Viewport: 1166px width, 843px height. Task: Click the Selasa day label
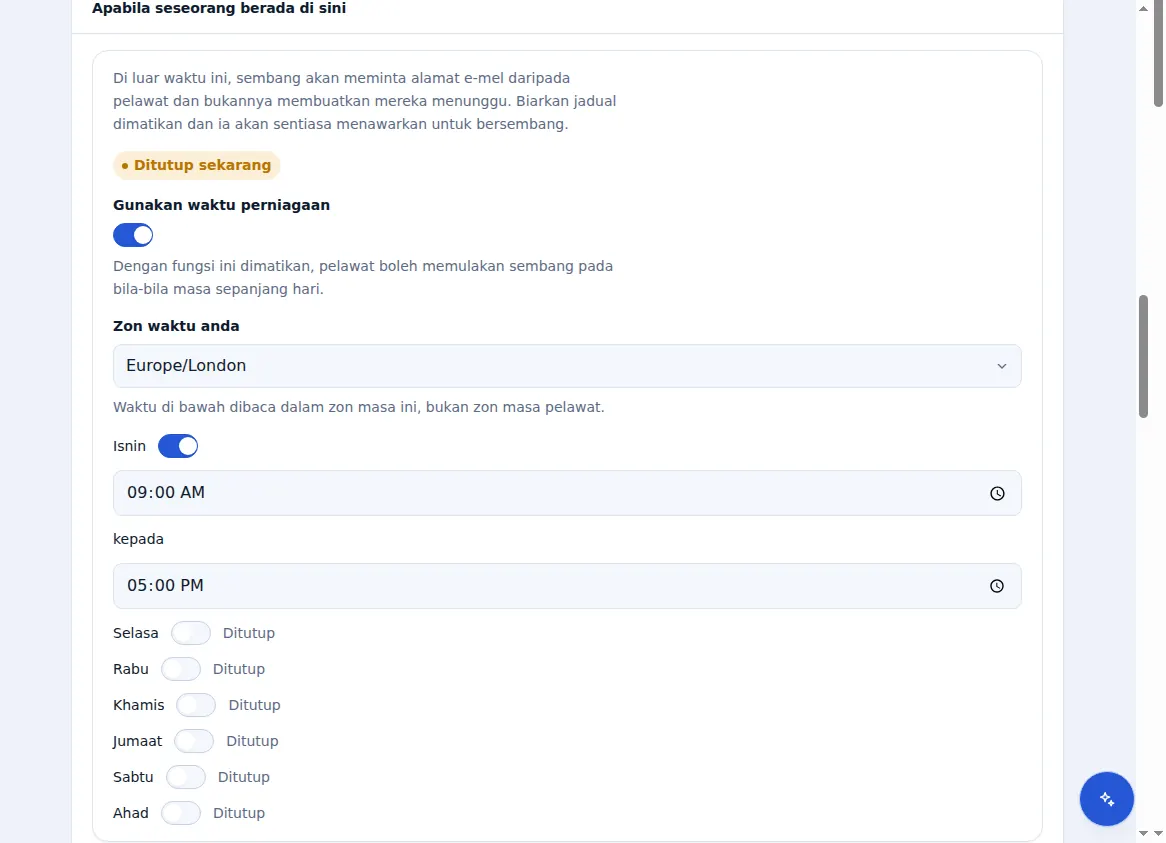coord(136,633)
